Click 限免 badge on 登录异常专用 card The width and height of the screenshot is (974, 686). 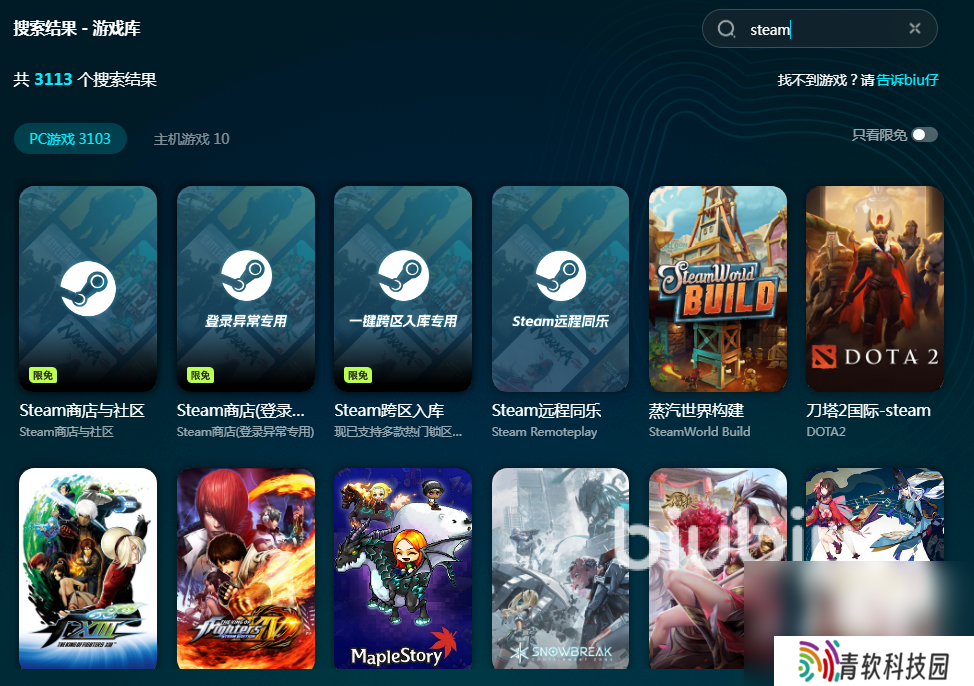click(201, 375)
